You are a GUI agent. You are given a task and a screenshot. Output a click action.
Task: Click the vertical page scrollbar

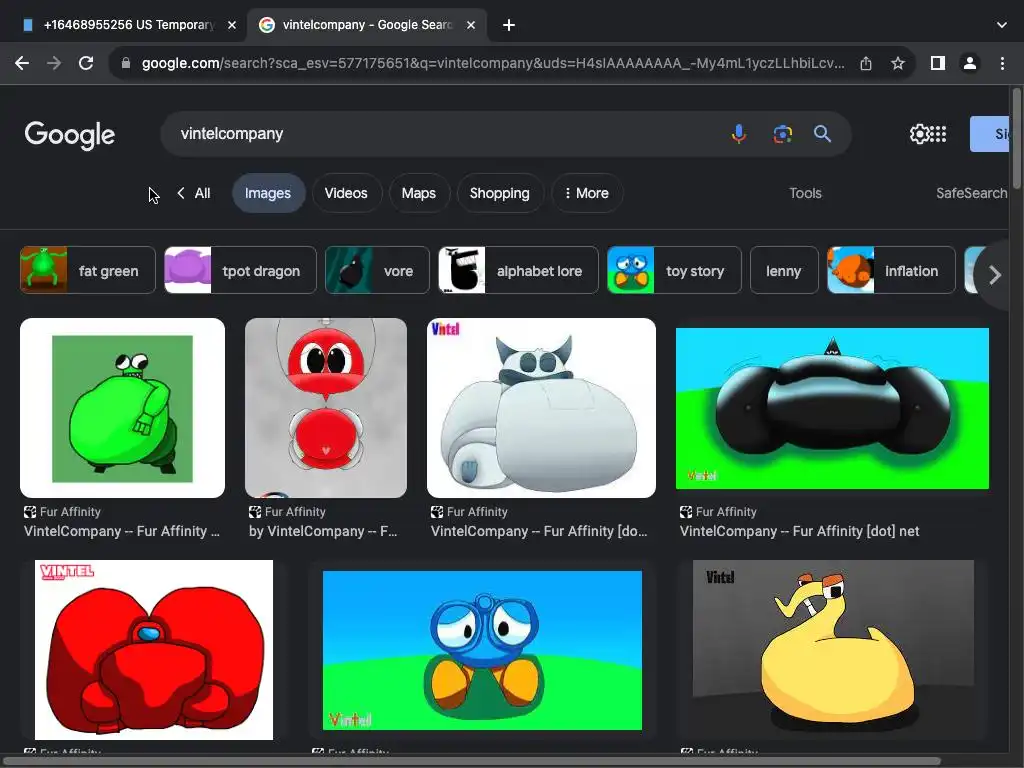click(x=1016, y=137)
